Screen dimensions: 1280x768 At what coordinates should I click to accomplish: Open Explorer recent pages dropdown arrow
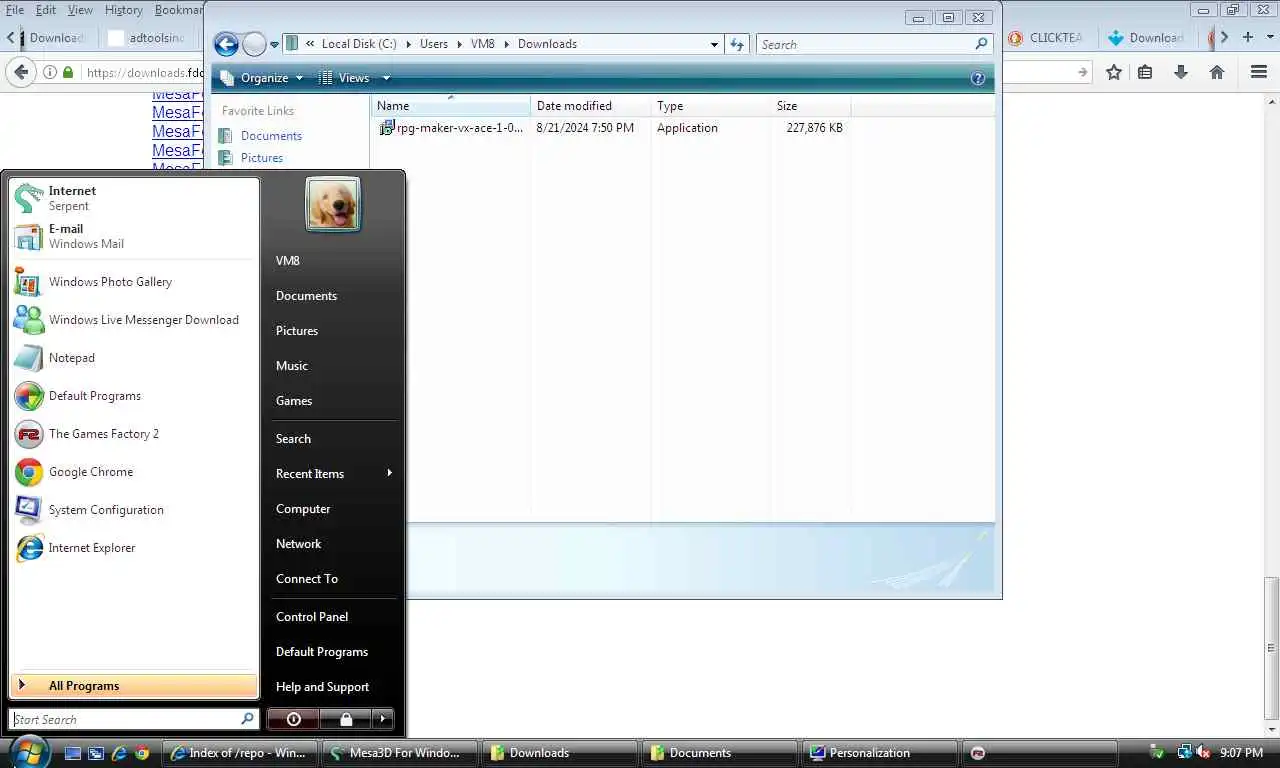[x=274, y=45]
